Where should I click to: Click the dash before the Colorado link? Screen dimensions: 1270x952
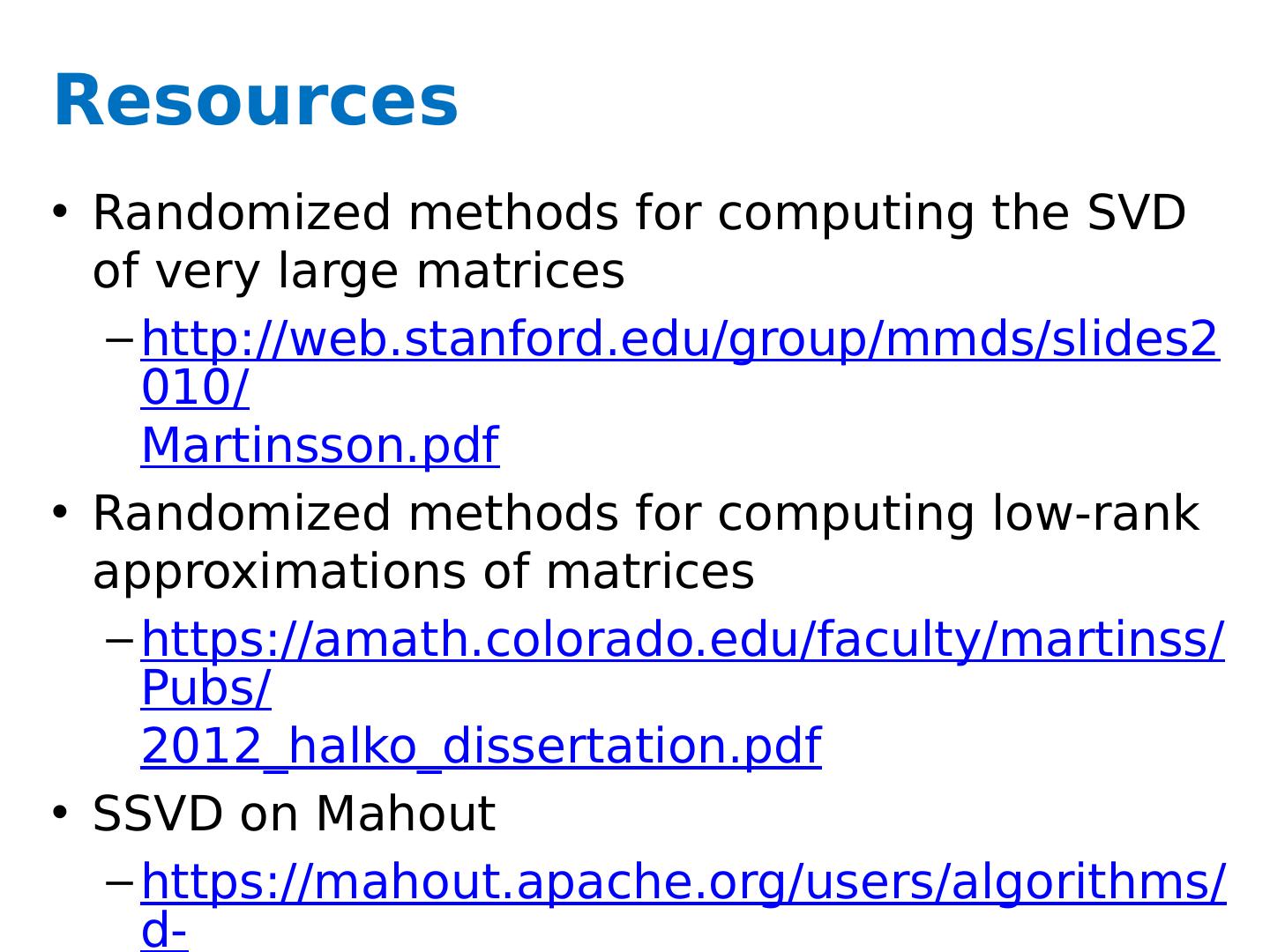point(120,640)
